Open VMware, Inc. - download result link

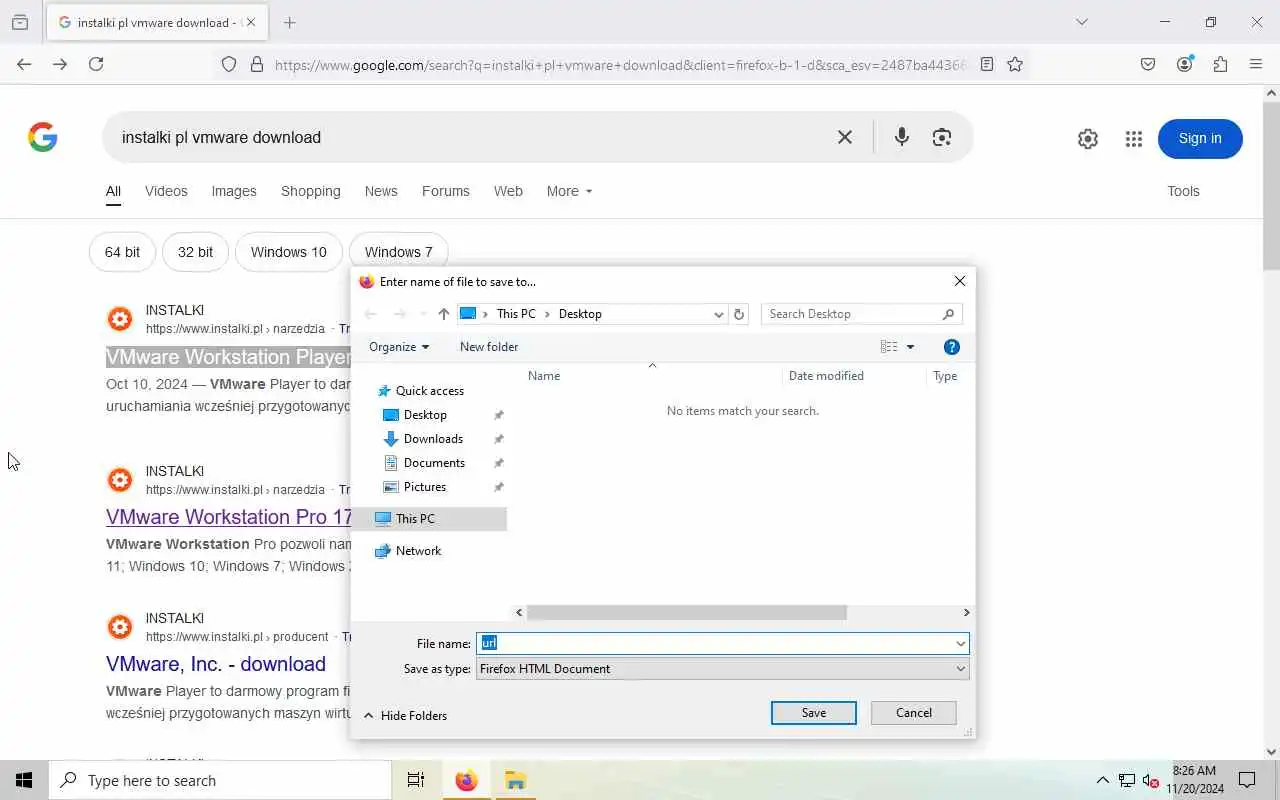(x=216, y=664)
